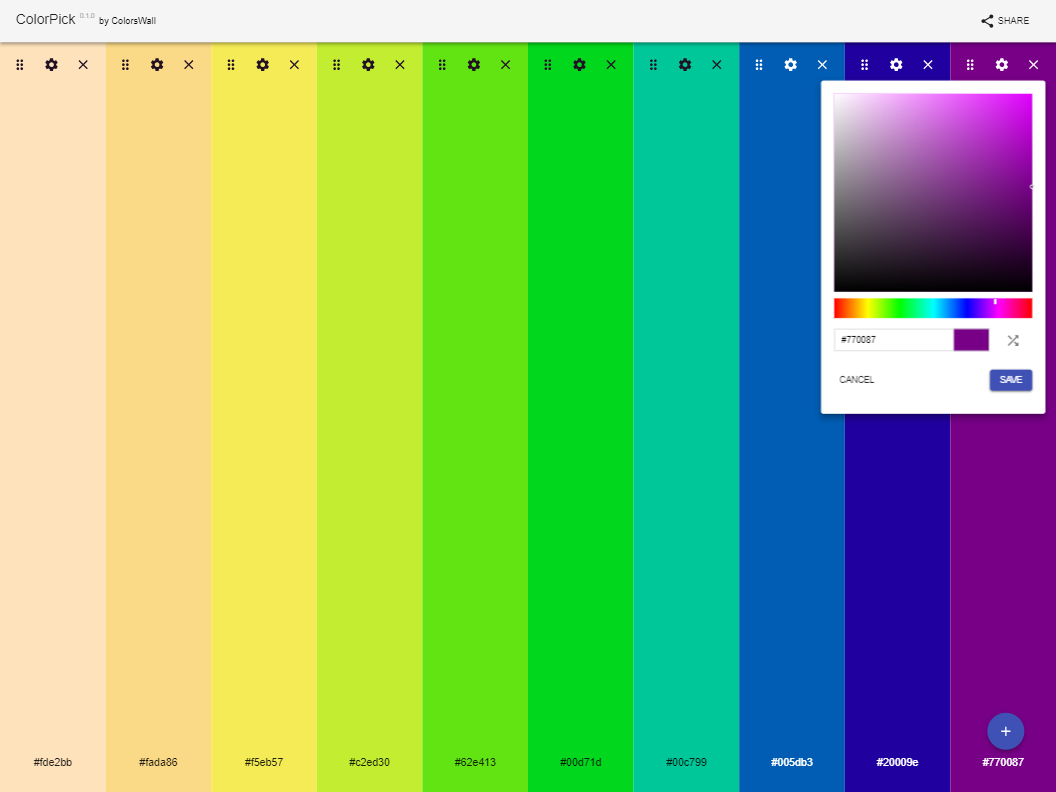
Task: Pick a shade in the saturation gradient area
Action: [x=933, y=190]
